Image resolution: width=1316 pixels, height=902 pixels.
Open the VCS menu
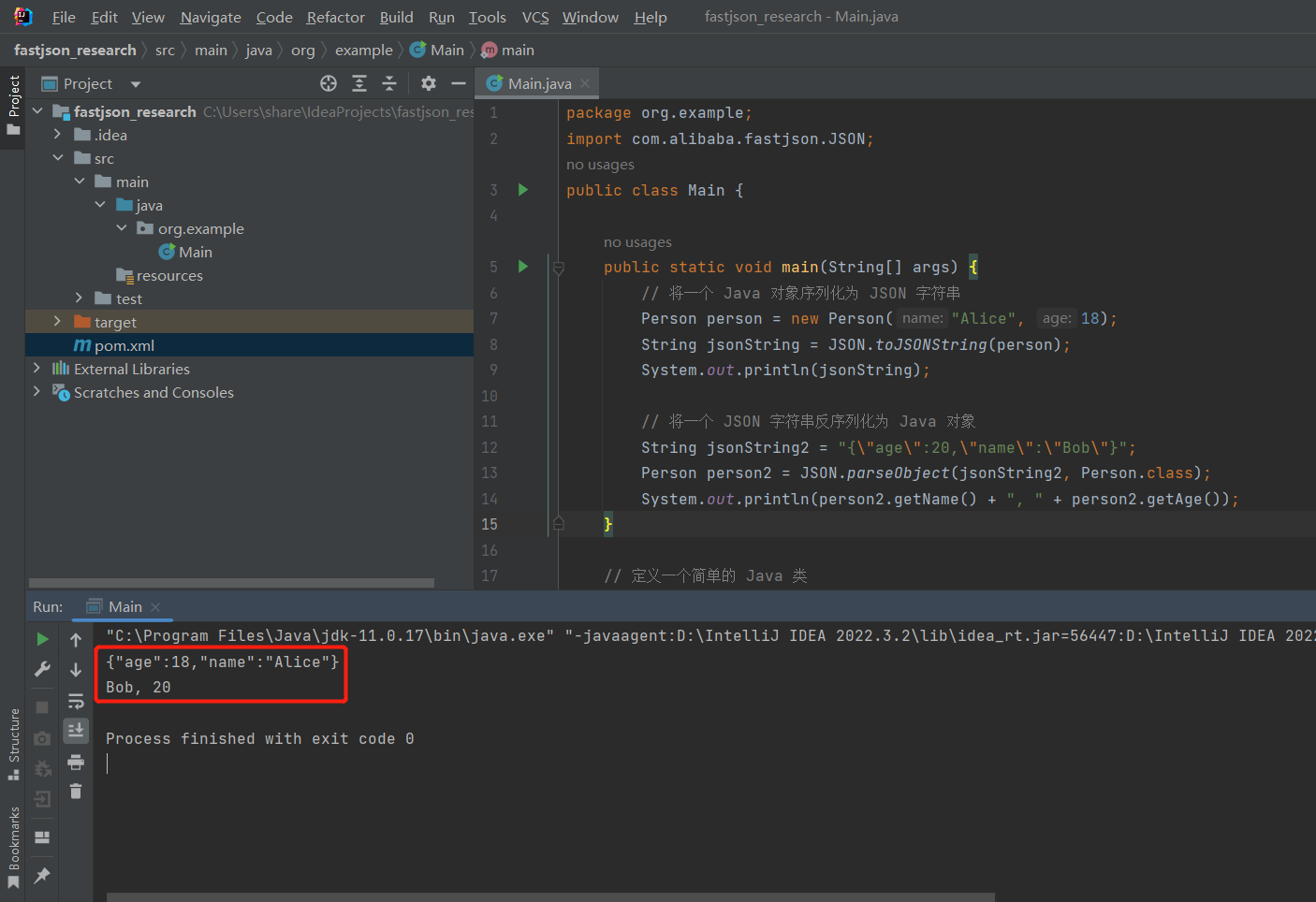click(535, 17)
